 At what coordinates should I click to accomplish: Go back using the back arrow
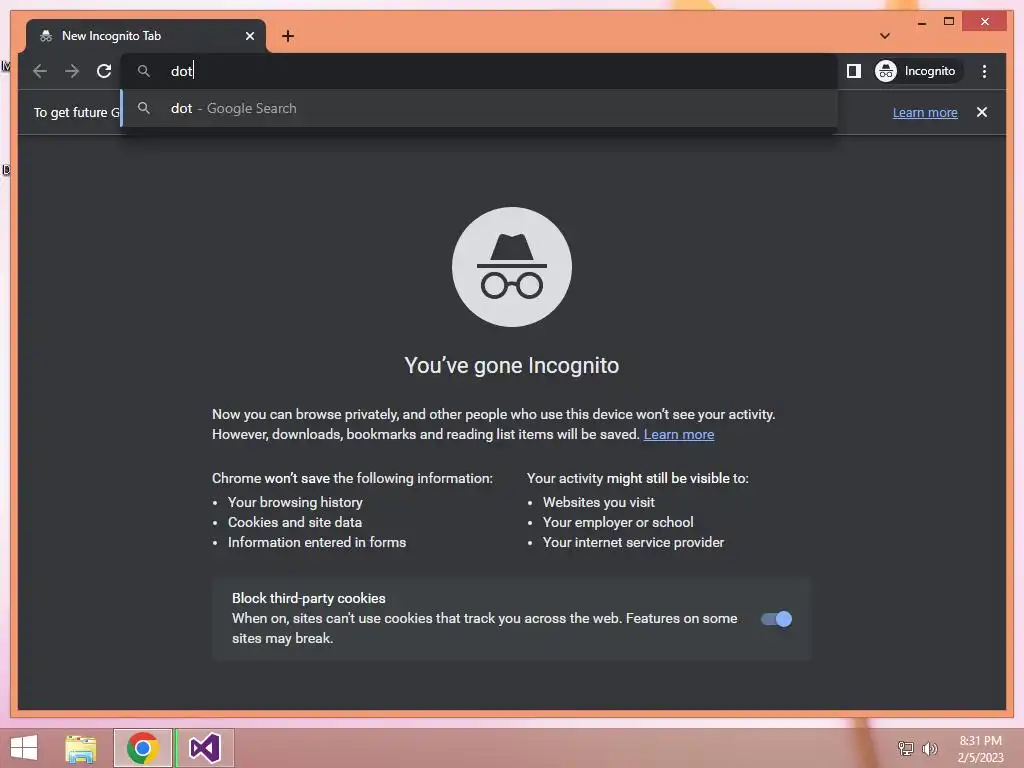click(x=40, y=71)
